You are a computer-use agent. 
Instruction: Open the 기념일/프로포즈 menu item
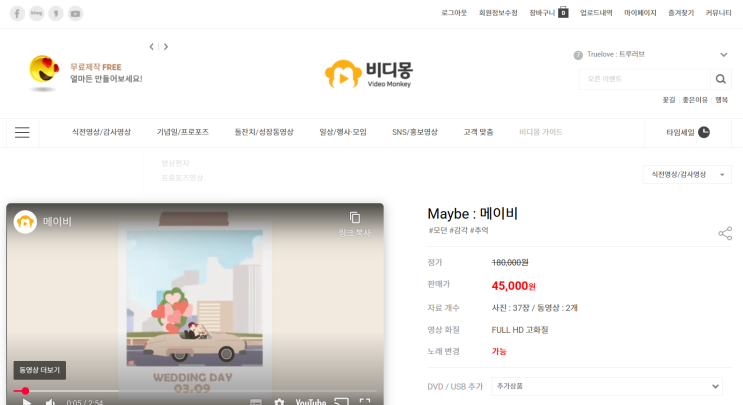click(183, 132)
